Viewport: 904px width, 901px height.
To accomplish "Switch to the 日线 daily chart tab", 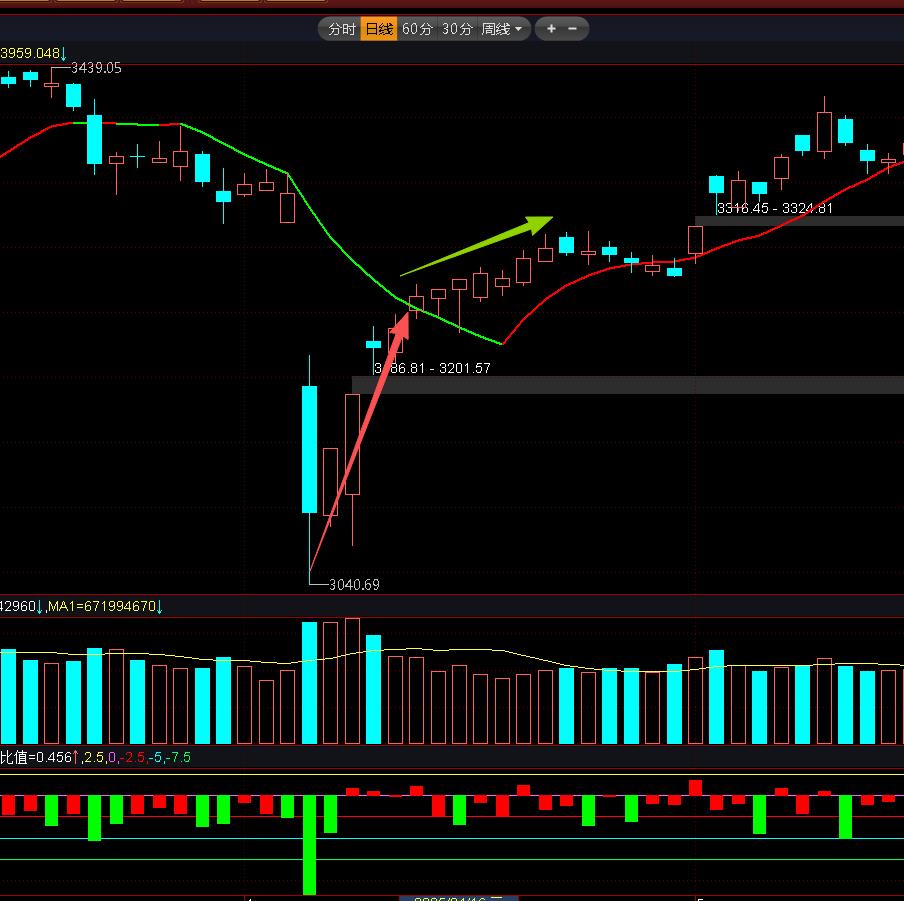I will 378,29.
